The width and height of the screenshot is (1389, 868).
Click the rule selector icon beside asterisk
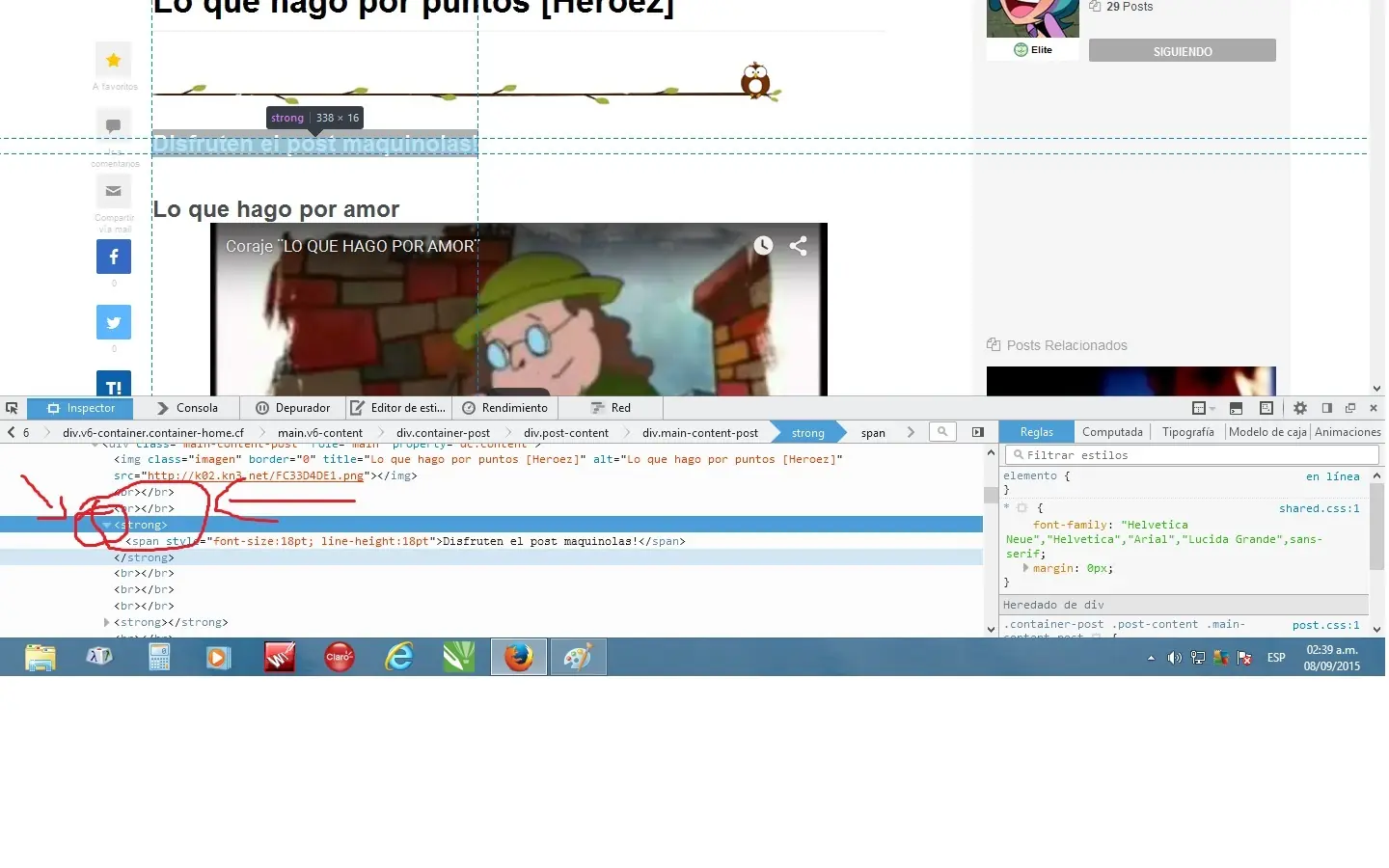click(1021, 508)
